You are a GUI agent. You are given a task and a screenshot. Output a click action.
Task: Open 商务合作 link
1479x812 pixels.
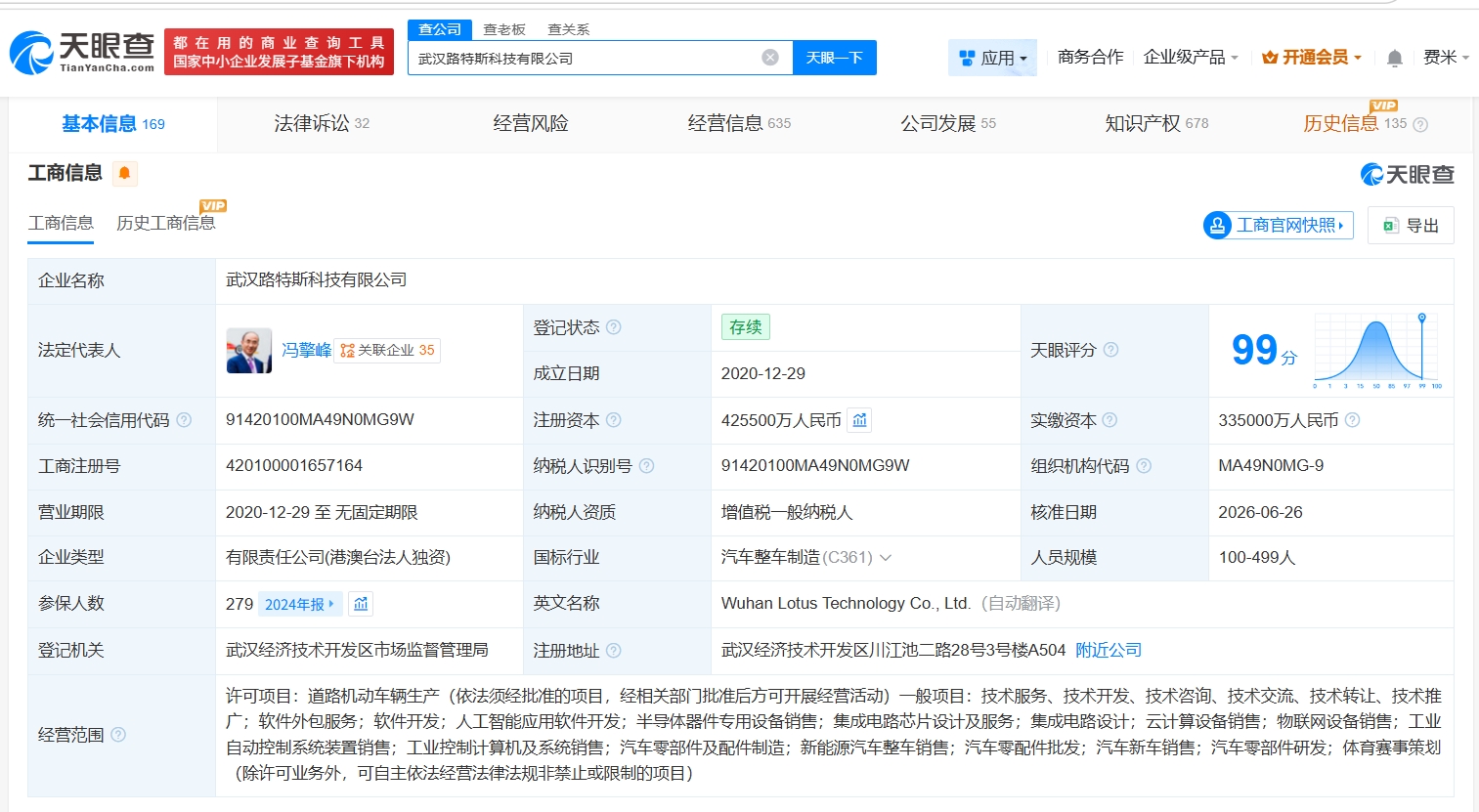click(1091, 58)
